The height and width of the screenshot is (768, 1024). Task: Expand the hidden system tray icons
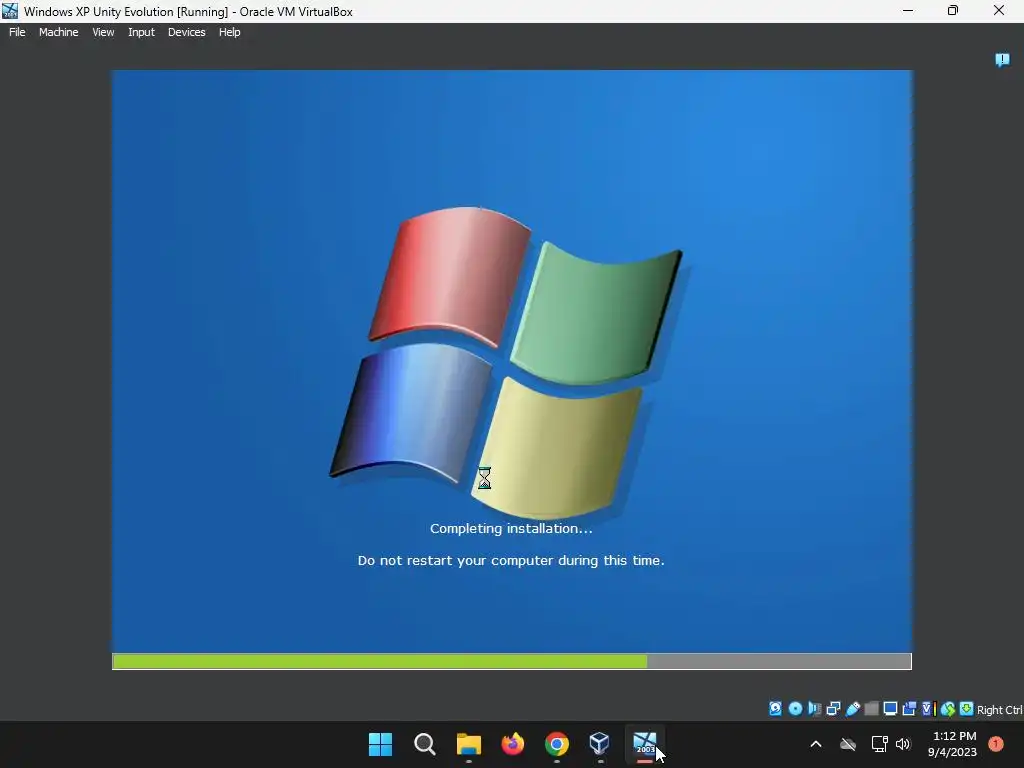click(x=816, y=744)
